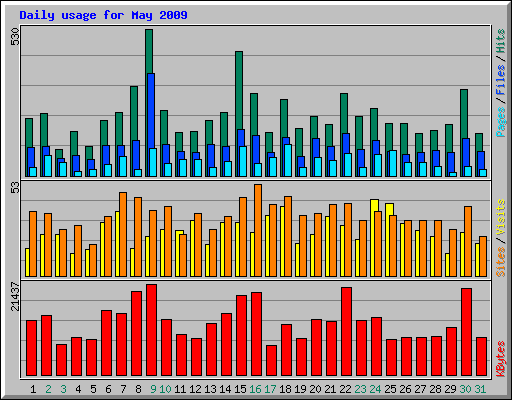This screenshot has width=512, height=400.
Task: Click the 530 hits axis label
Action: pos(15,37)
